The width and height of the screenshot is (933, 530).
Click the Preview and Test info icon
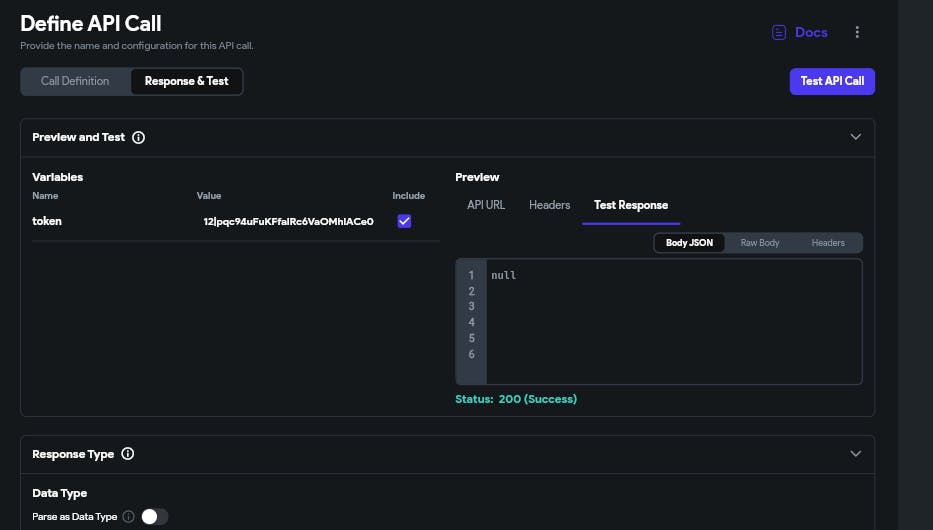pyautogui.click(x=139, y=137)
